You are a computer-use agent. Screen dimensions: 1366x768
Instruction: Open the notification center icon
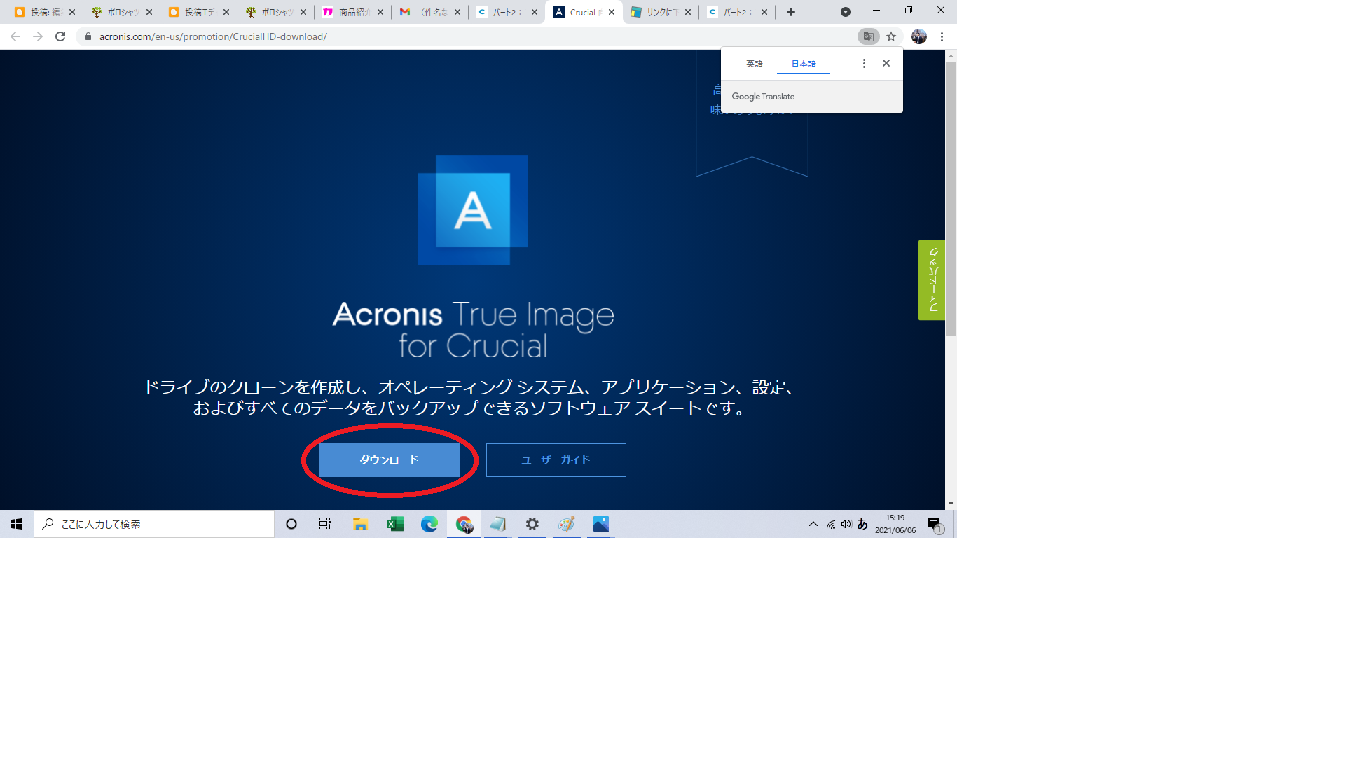(935, 524)
